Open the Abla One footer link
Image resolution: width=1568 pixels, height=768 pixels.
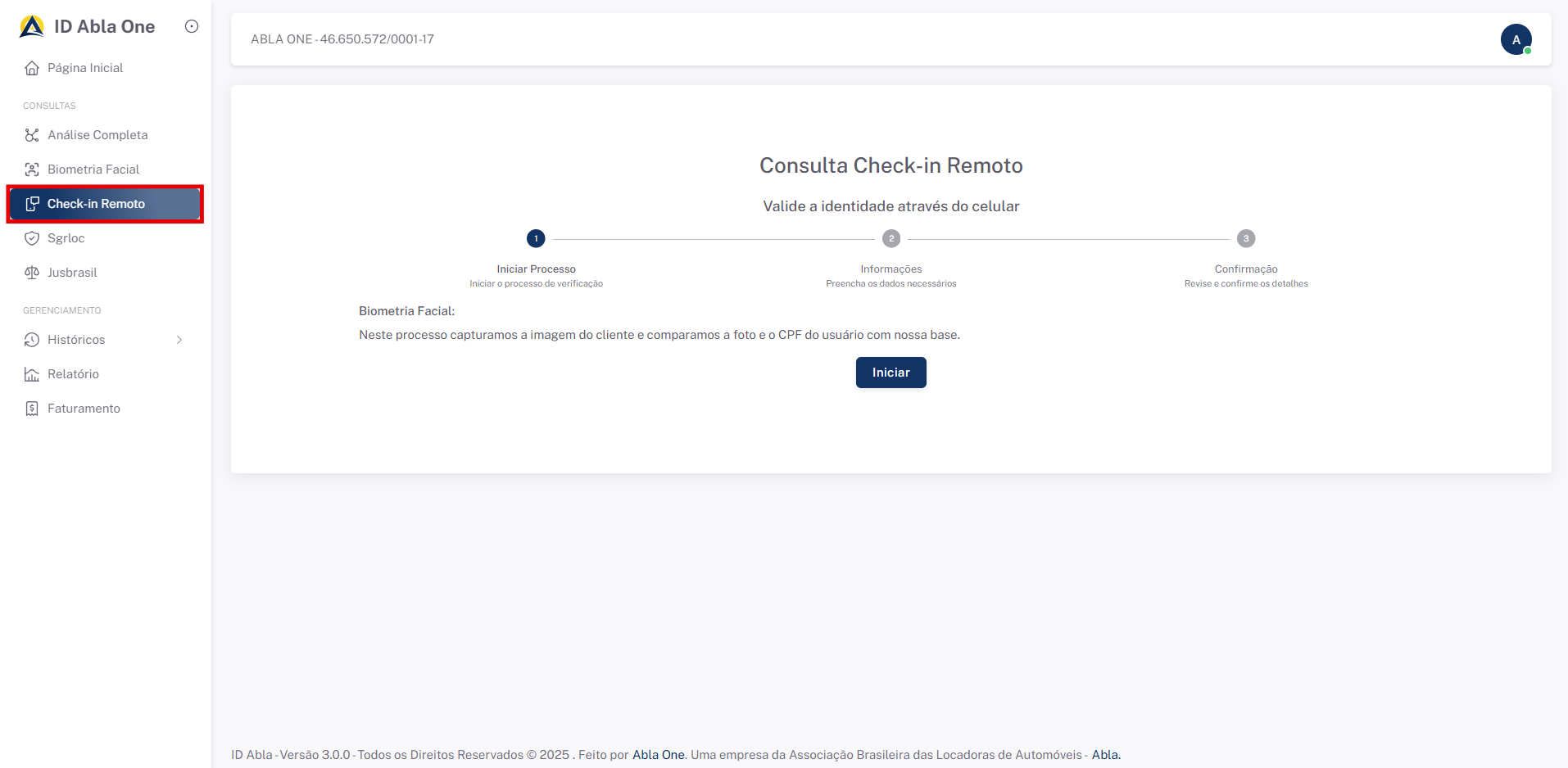click(x=658, y=754)
